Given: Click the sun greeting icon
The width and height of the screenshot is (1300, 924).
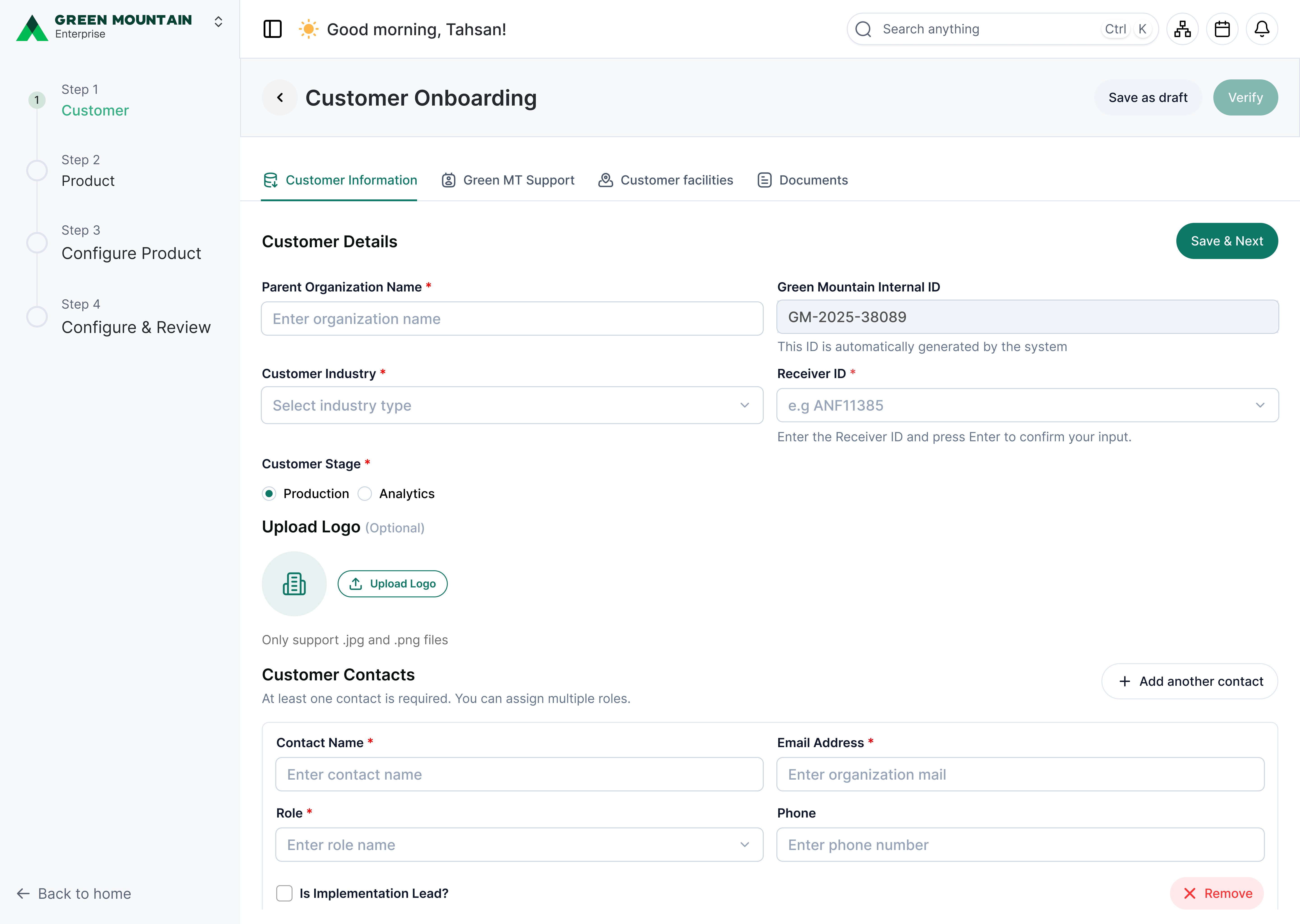Looking at the screenshot, I should tap(309, 29).
